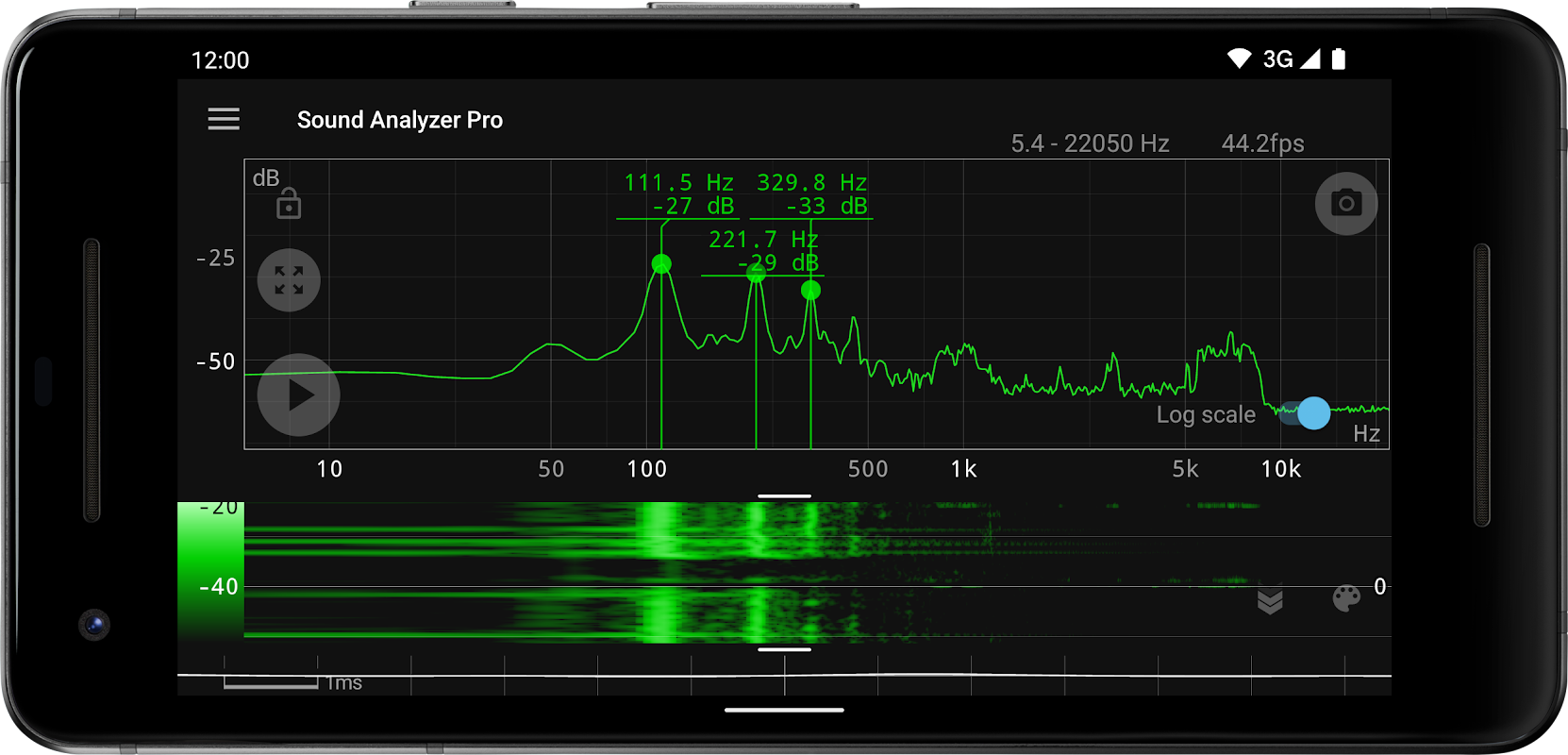Click the Sound Analyzer Pro title
The width and height of the screenshot is (1568, 755).
[400, 120]
